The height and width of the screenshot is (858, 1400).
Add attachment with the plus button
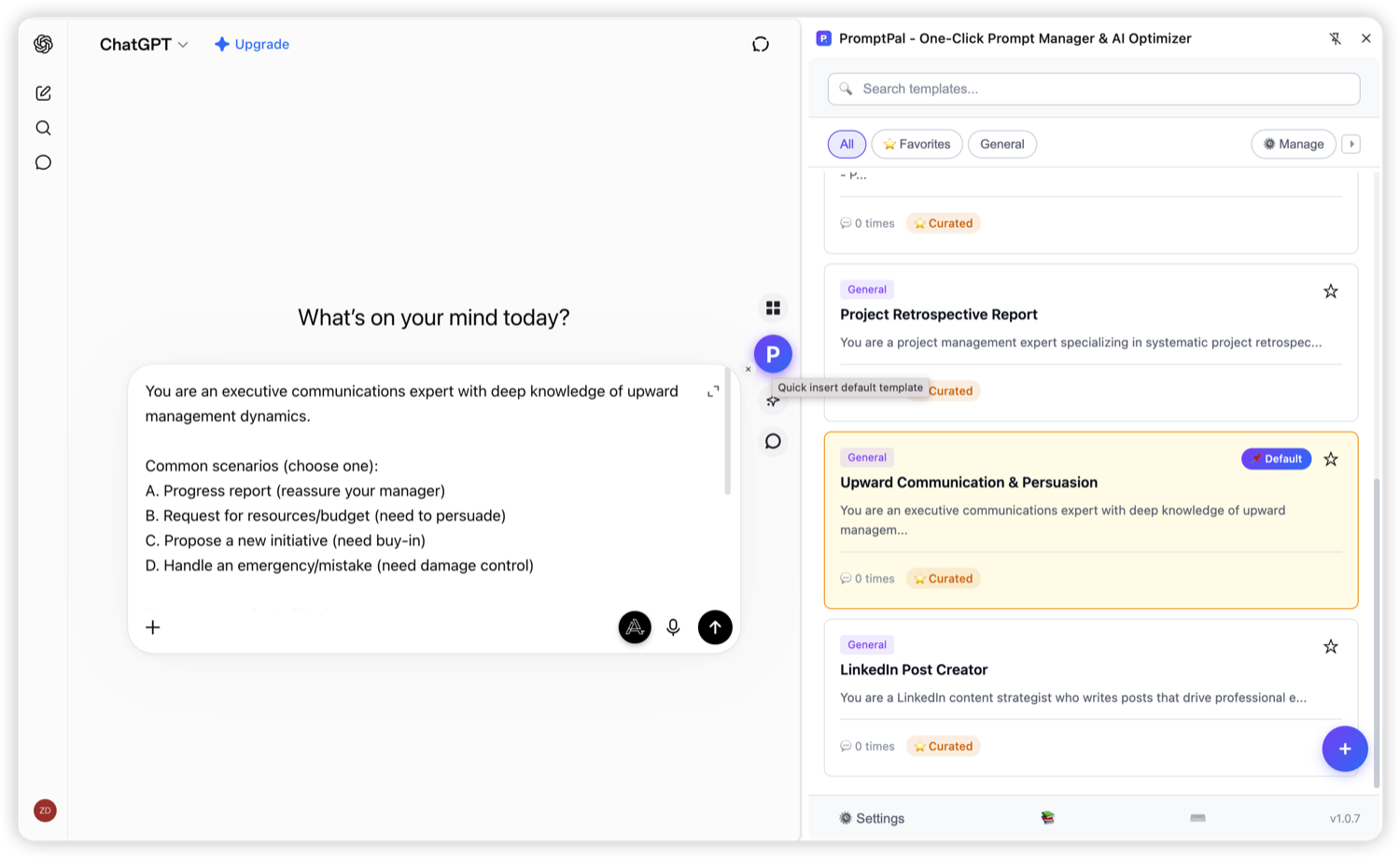pyautogui.click(x=153, y=627)
